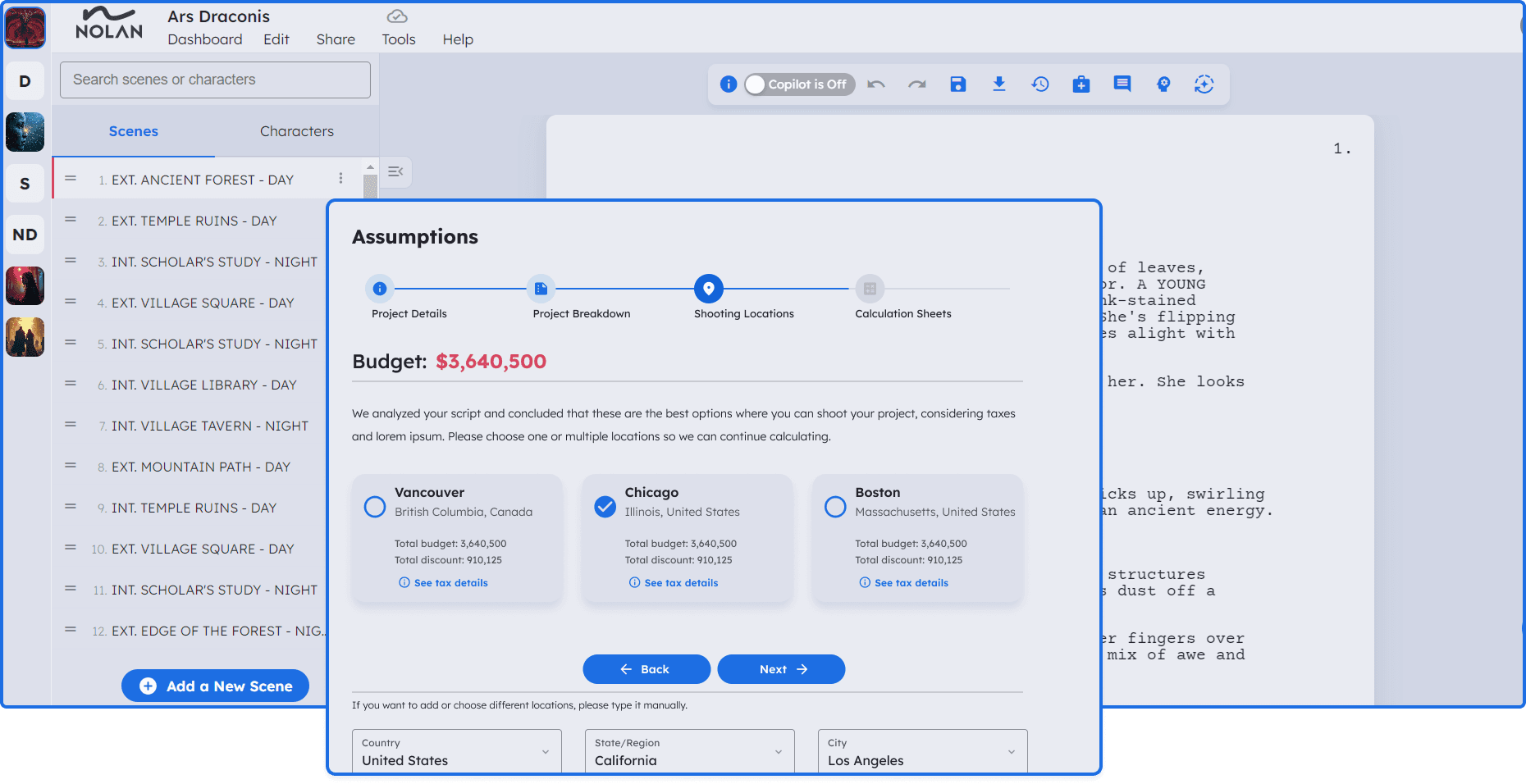Click the search scenes or characters field
Image resolution: width=1526 pixels, height=784 pixels.
coord(215,80)
